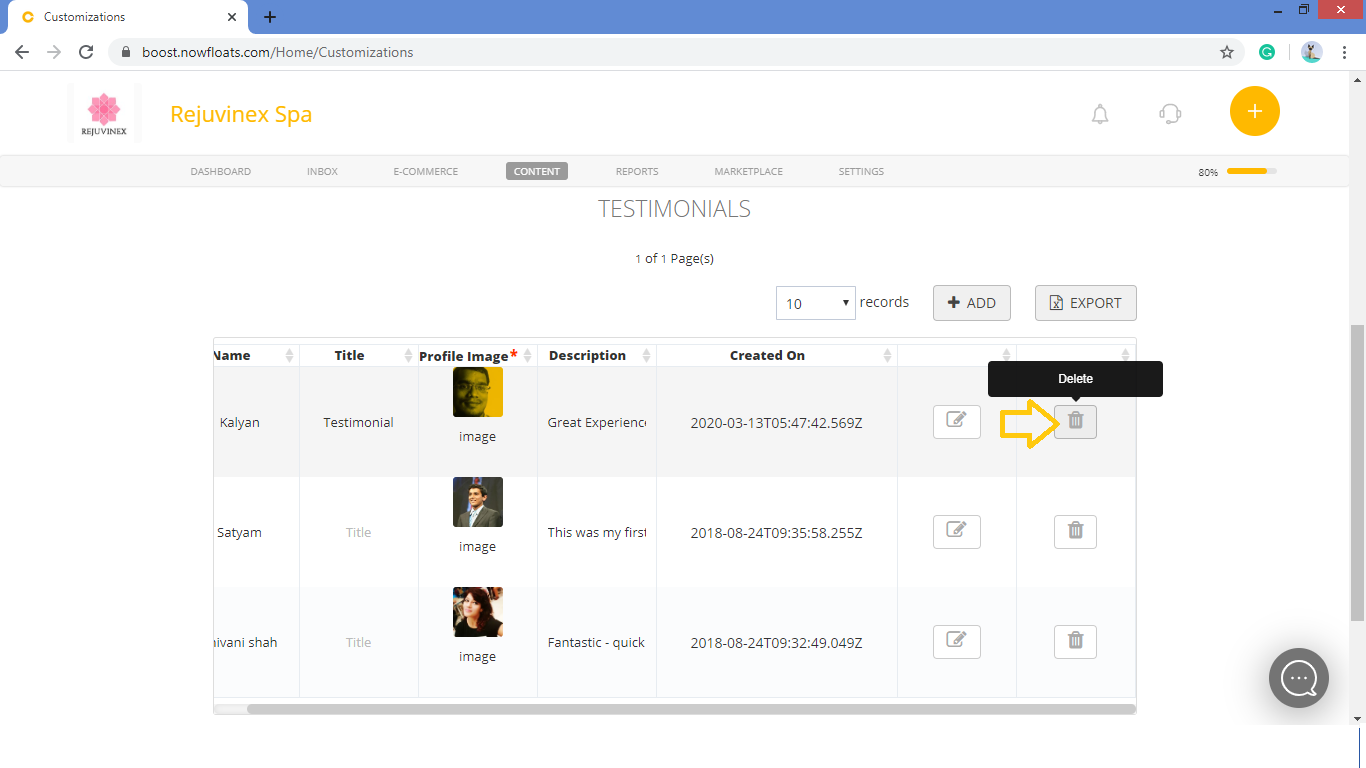Click 'This was my first' description cell
The width and height of the screenshot is (1366, 768).
point(597,532)
